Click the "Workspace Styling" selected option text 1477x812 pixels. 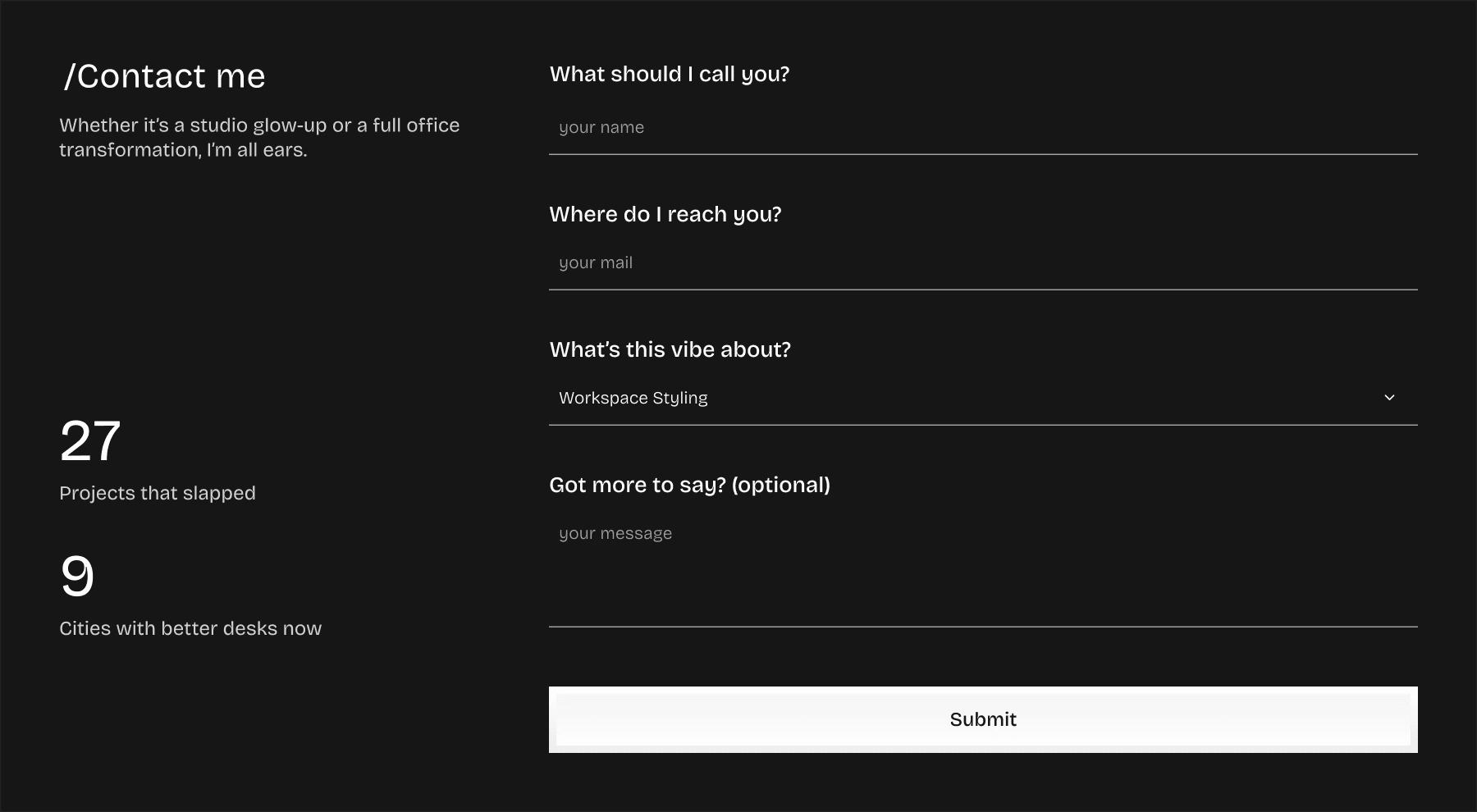pos(633,398)
